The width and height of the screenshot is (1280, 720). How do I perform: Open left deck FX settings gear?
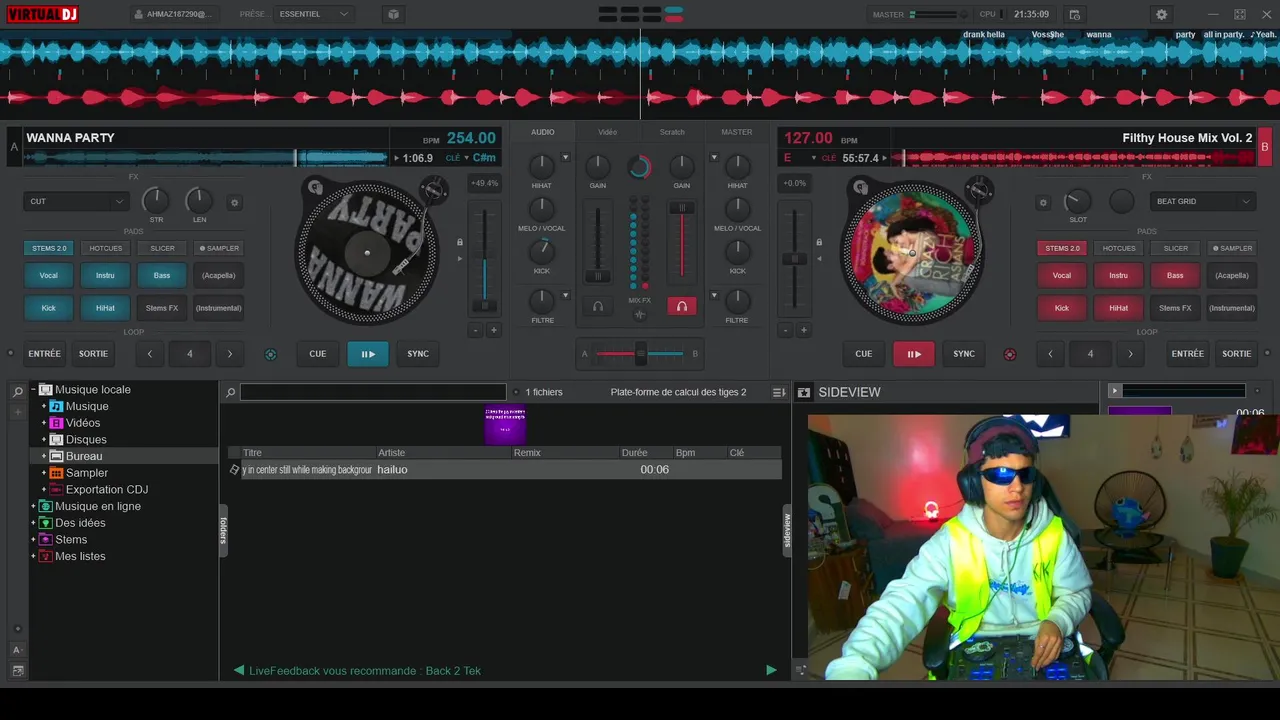pyautogui.click(x=235, y=202)
